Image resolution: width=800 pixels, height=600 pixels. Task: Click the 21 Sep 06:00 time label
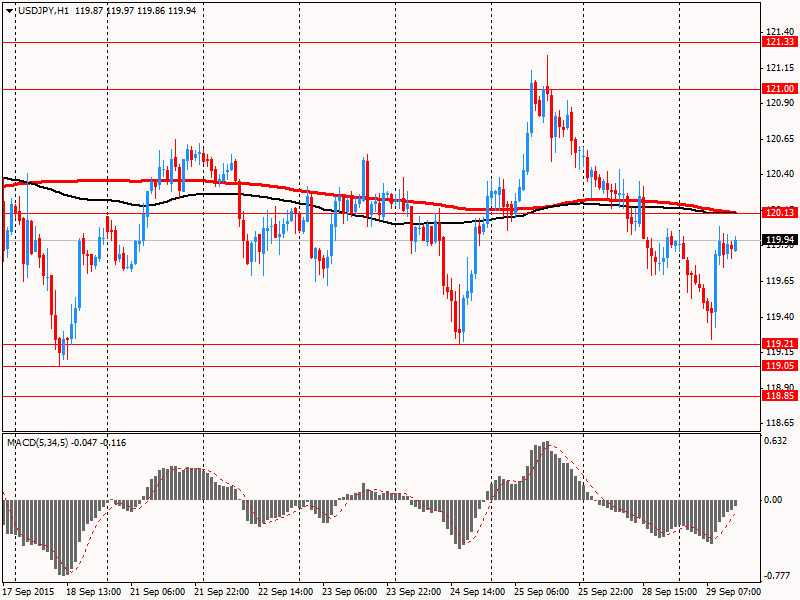[x=159, y=592]
